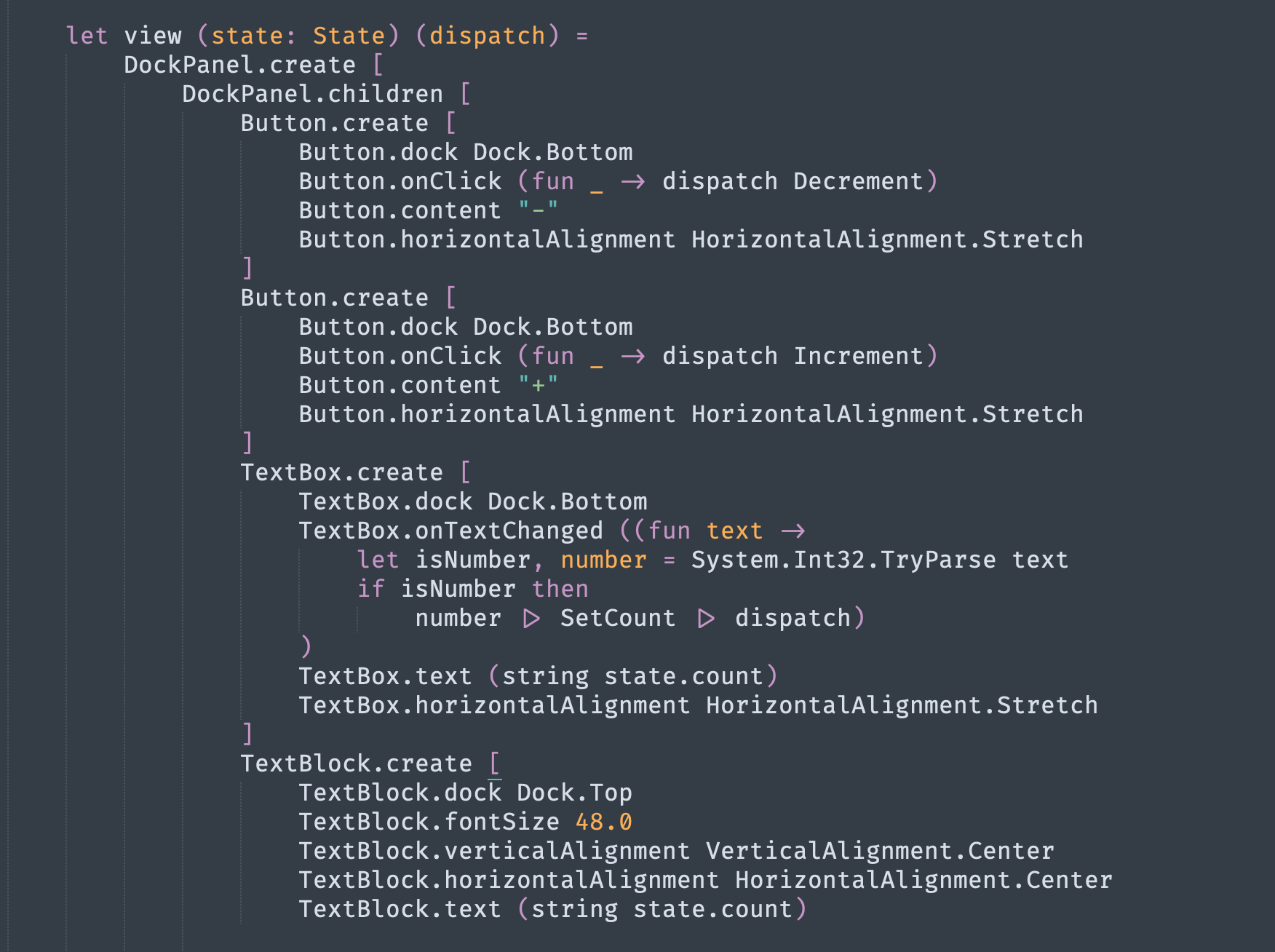
Task: Click the opening bracket after TextBlock.create
Action: (x=494, y=763)
